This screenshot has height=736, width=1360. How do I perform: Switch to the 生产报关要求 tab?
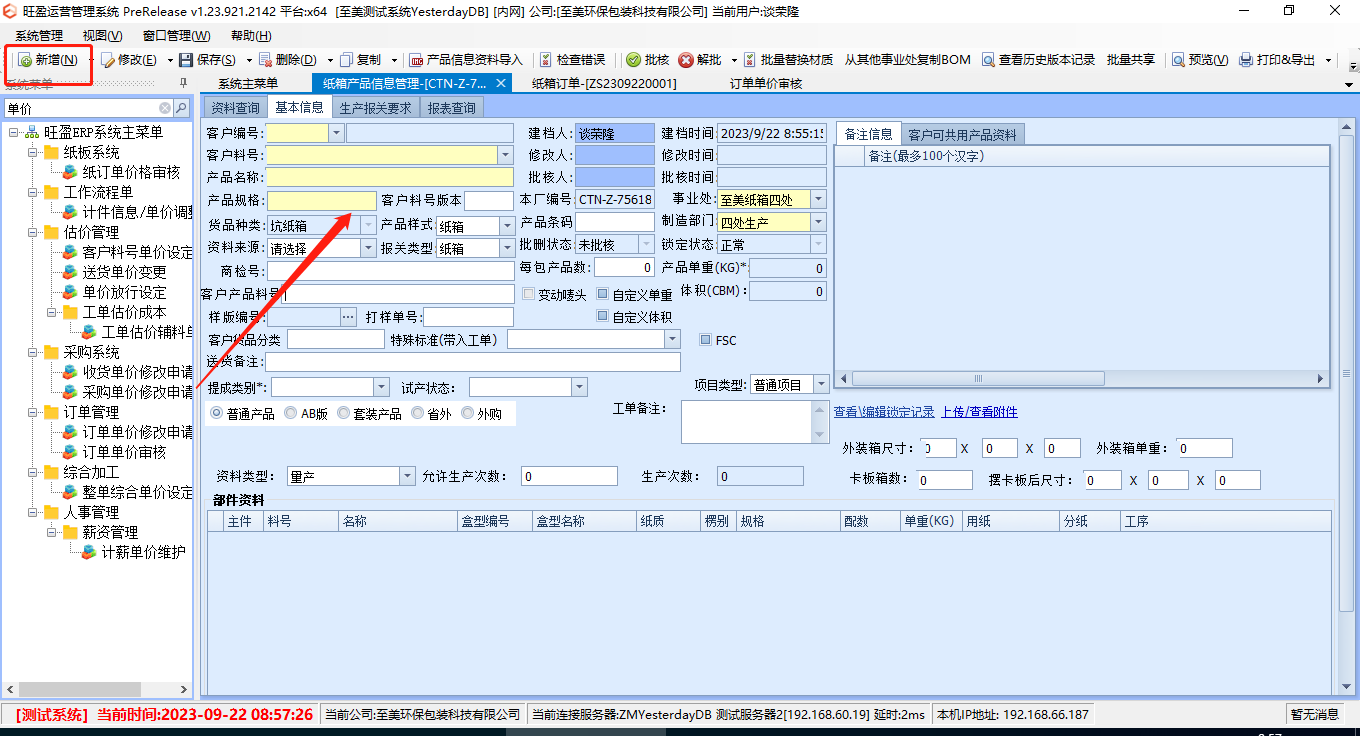pos(376,107)
